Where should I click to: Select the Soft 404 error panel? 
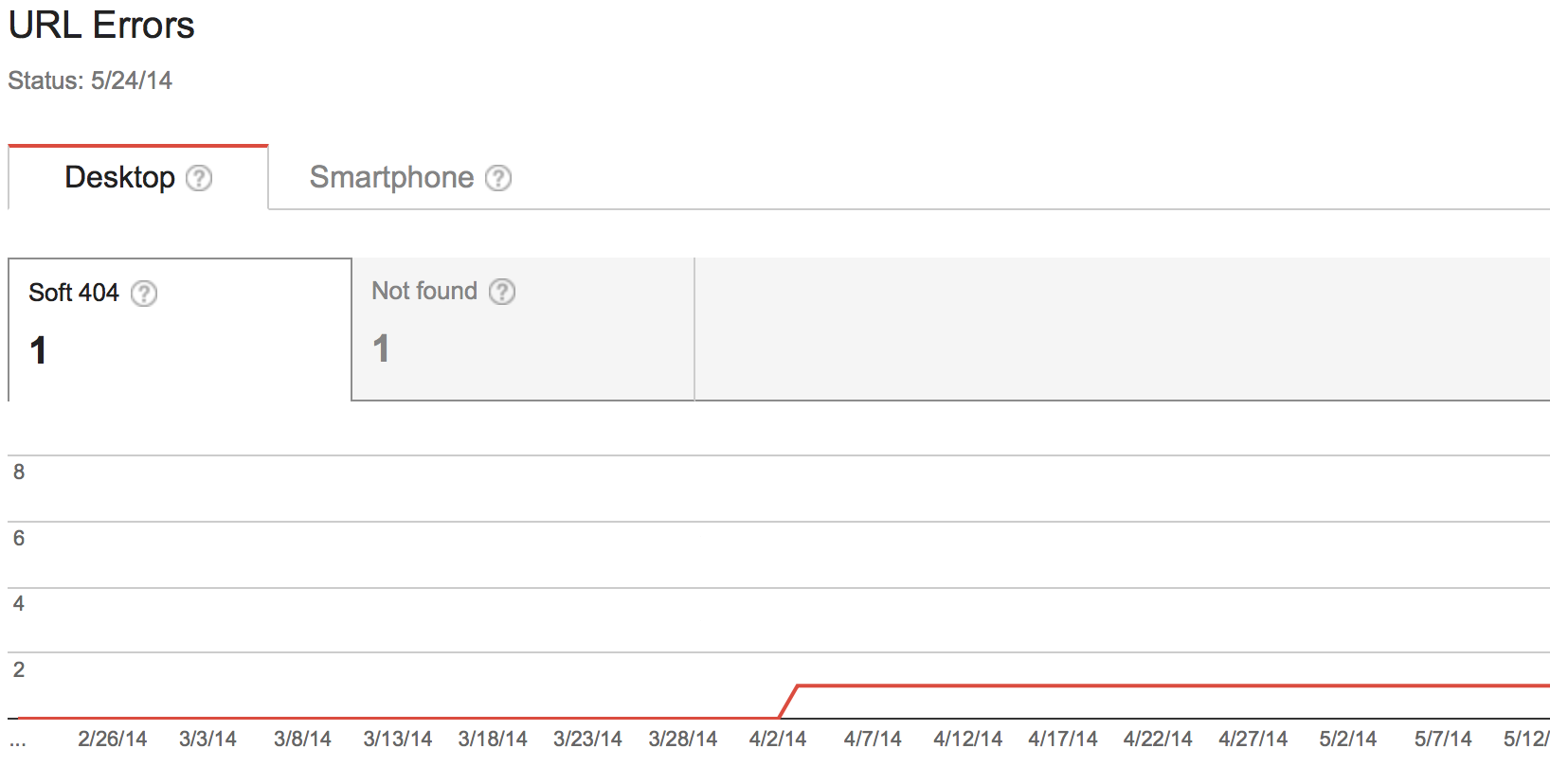(x=180, y=330)
